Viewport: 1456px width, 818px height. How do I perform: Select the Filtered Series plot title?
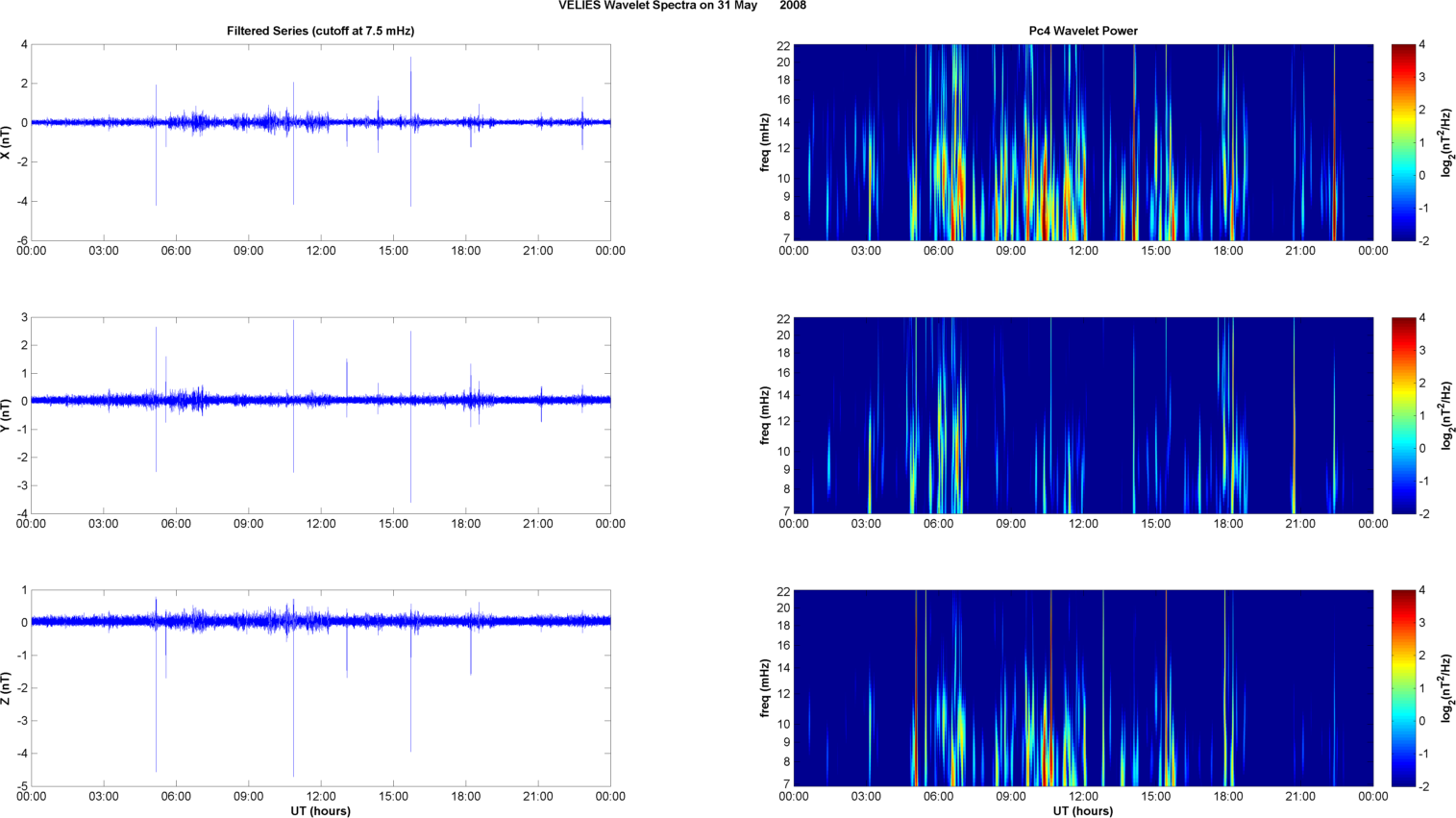320,31
